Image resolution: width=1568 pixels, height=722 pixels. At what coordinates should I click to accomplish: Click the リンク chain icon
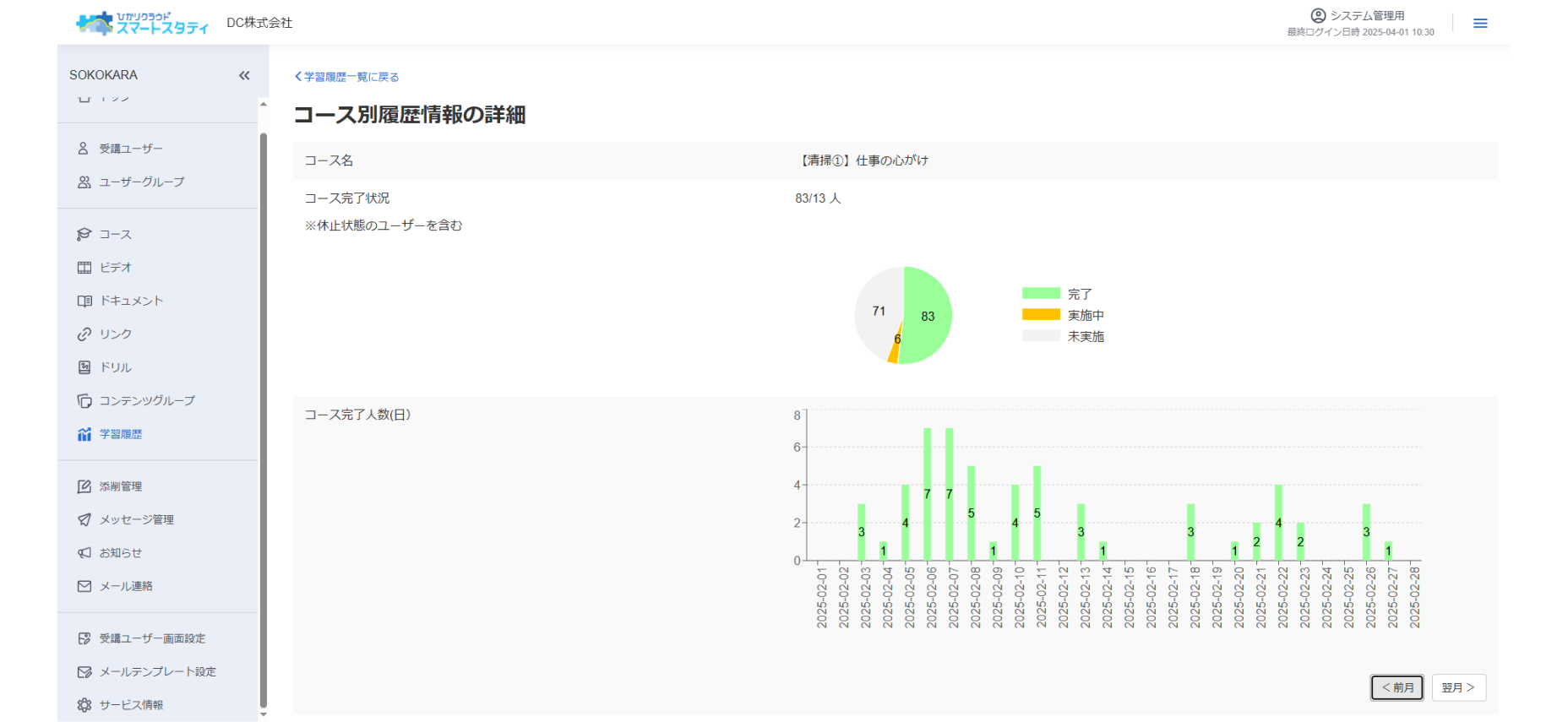pos(84,334)
